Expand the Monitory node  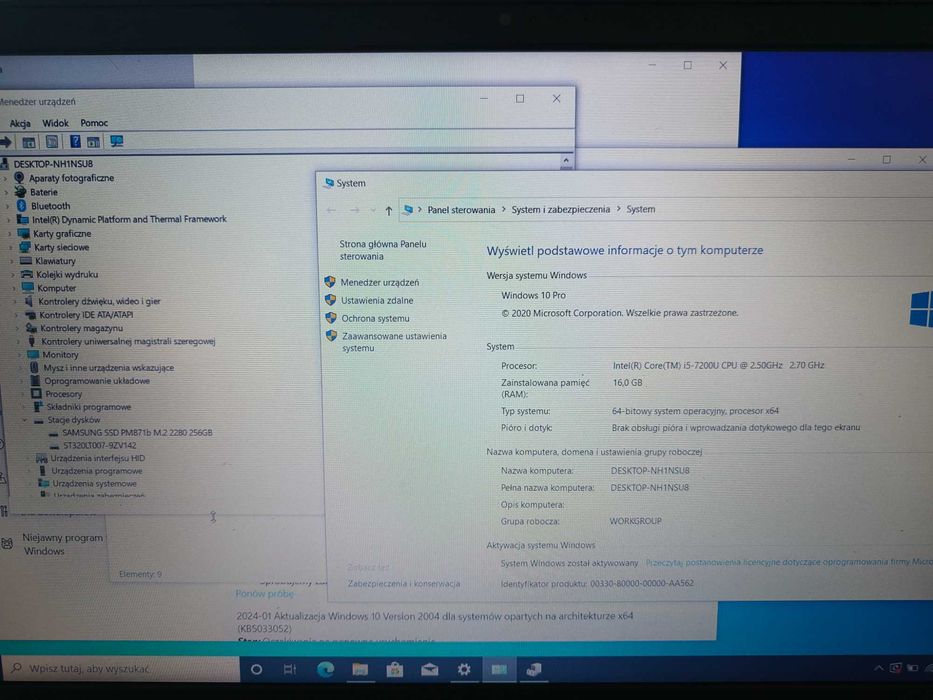point(20,355)
